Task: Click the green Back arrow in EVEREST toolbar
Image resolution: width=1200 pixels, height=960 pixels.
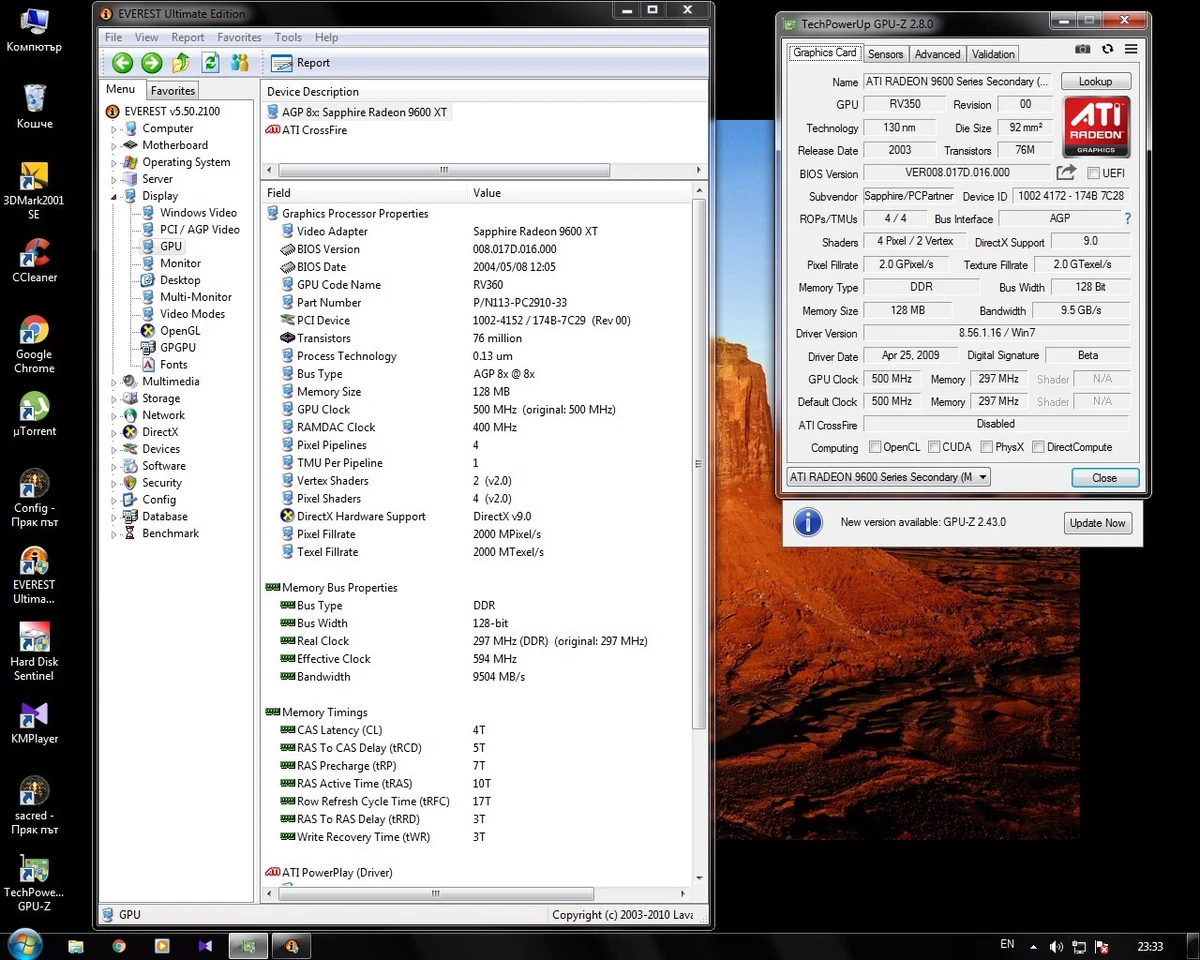Action: pos(122,63)
